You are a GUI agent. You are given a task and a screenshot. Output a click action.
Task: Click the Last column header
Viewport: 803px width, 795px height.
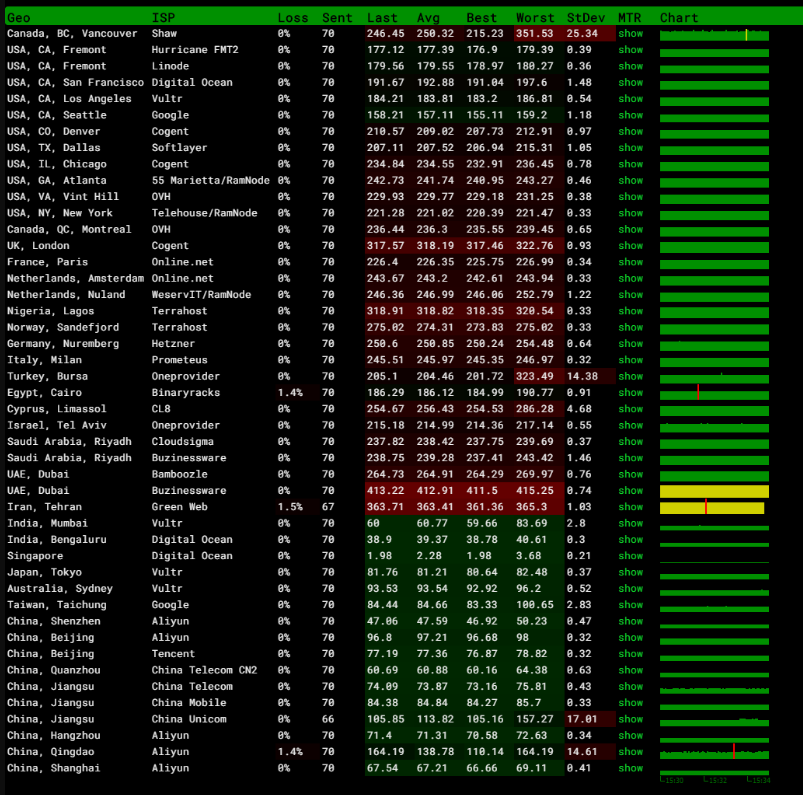pyautogui.click(x=382, y=18)
